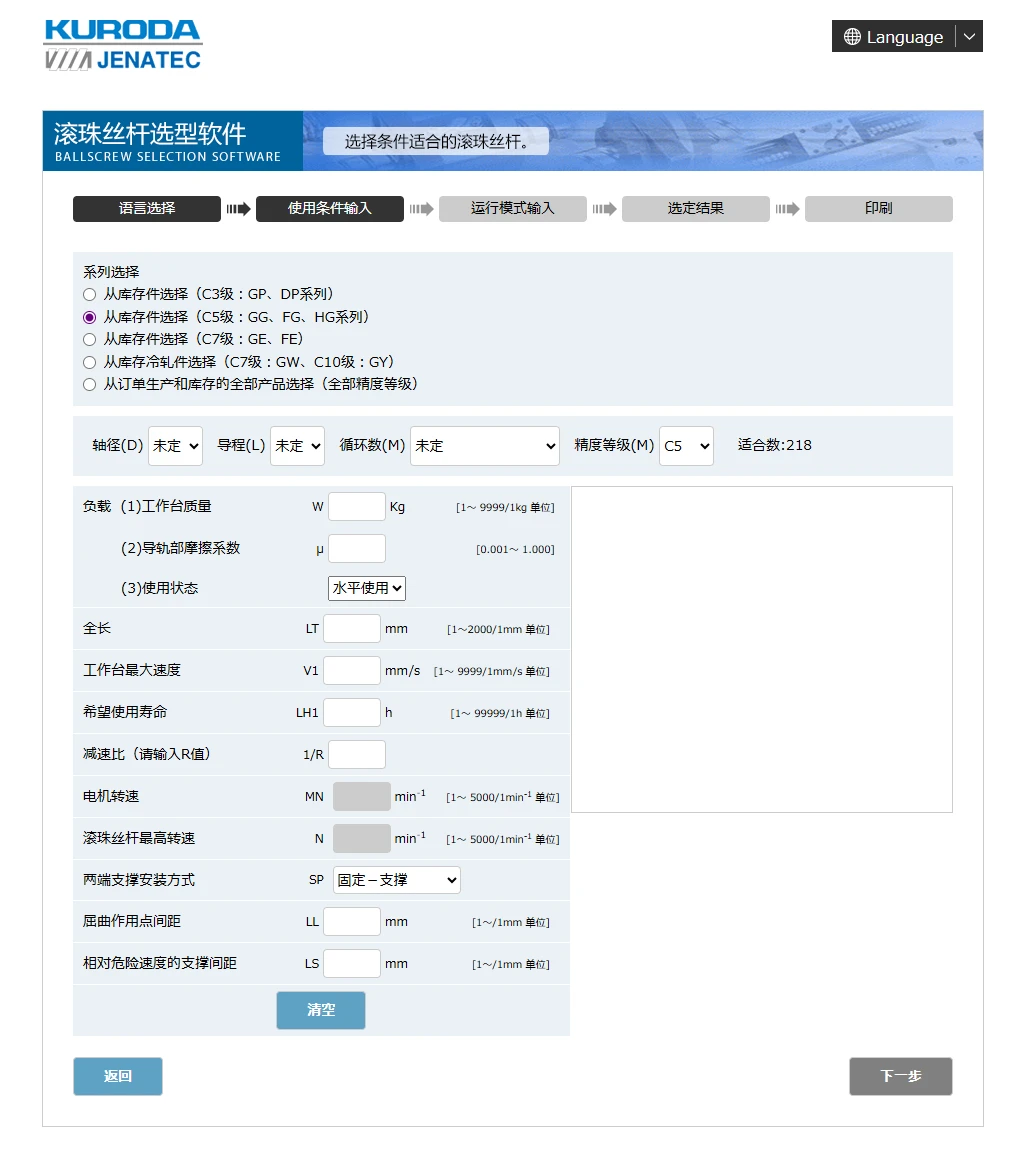Choose 从库存冷轧件选择 radio option
1026x1158 pixels.
(x=90, y=362)
